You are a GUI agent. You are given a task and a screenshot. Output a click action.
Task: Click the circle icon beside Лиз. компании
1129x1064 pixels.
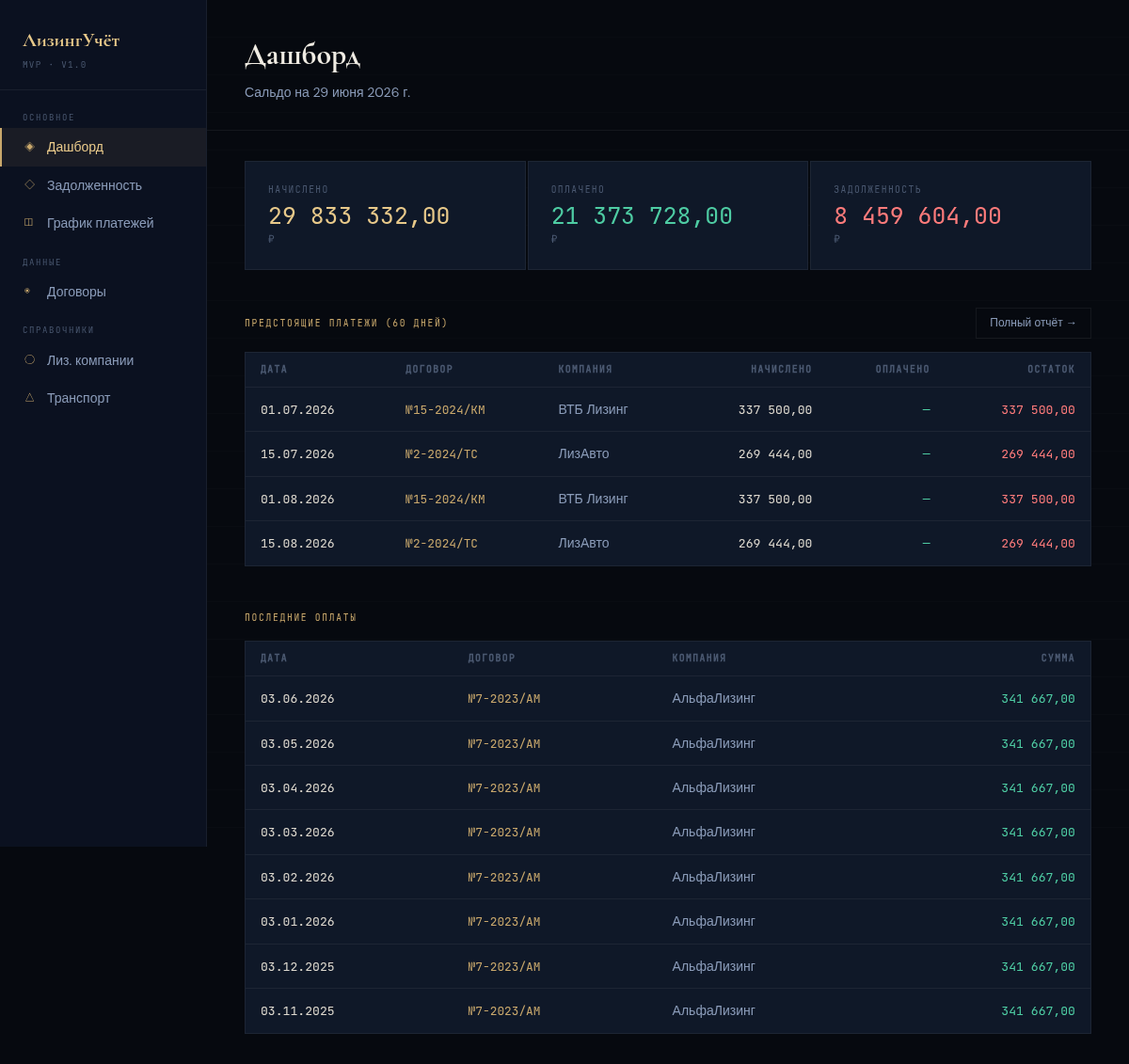coord(29,360)
